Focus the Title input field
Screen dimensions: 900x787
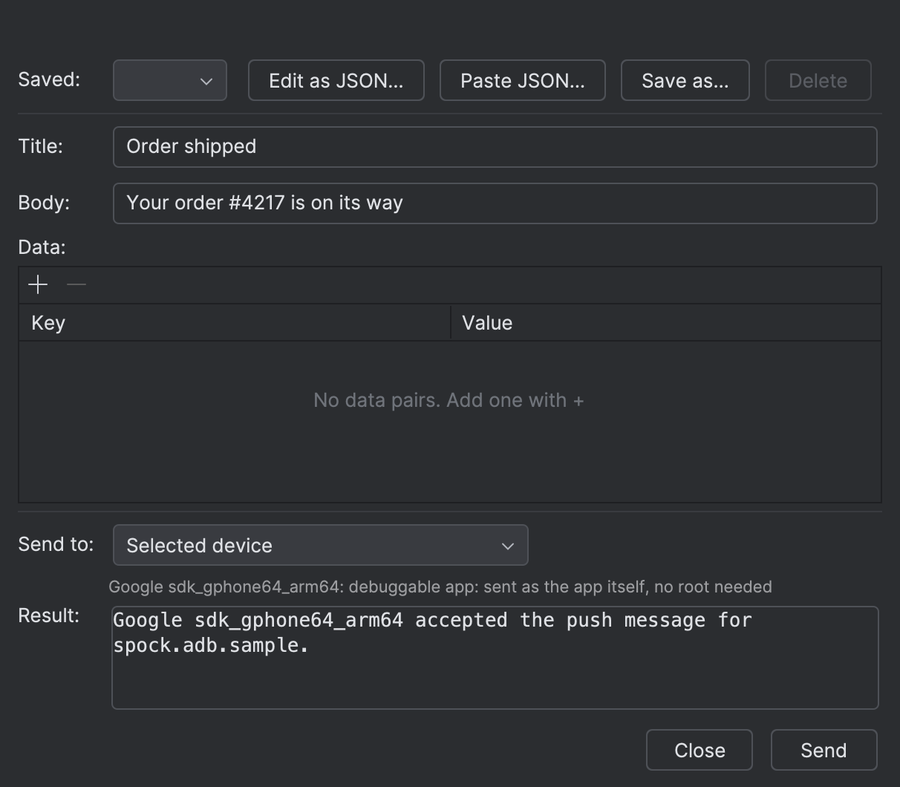tap(495, 147)
